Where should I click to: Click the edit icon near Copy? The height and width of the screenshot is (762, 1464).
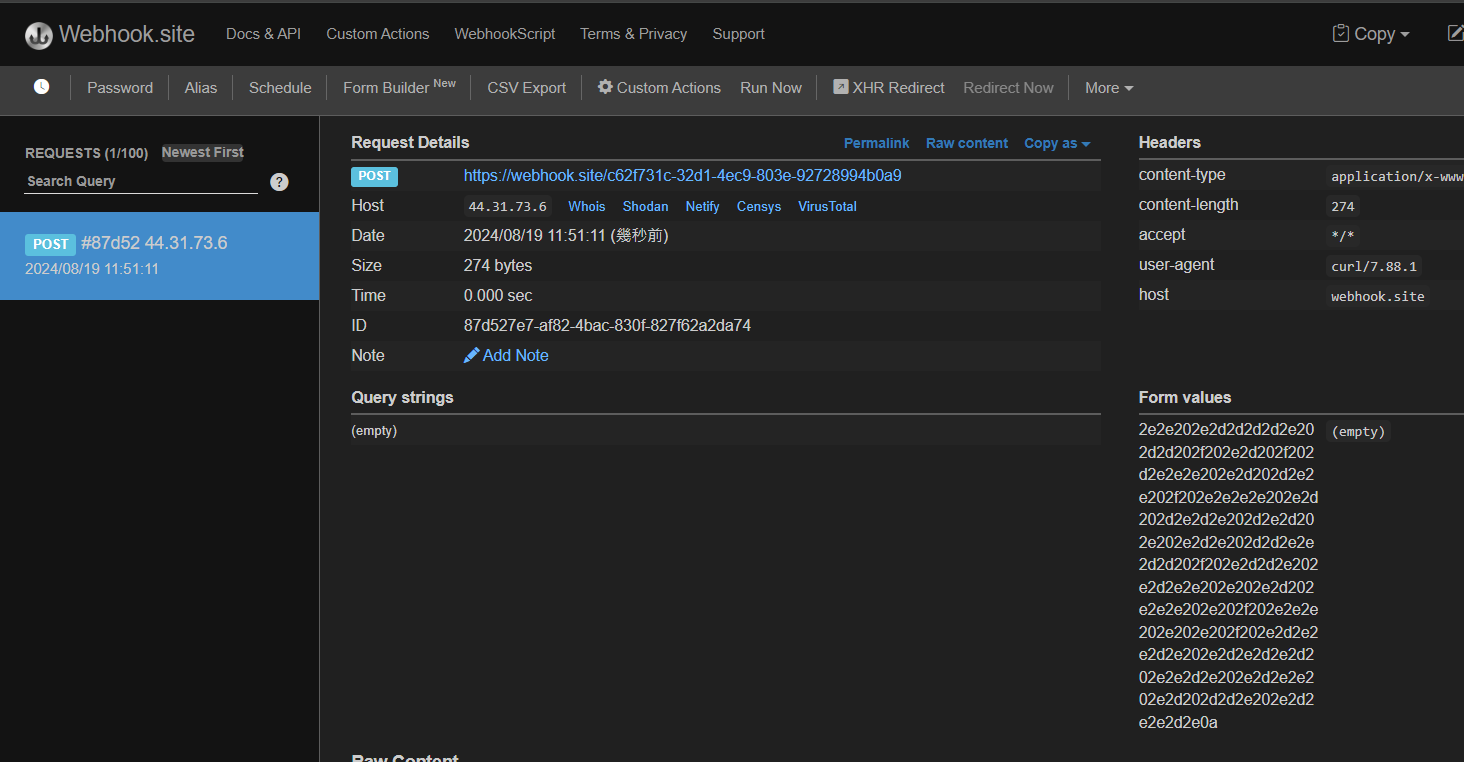(1456, 33)
